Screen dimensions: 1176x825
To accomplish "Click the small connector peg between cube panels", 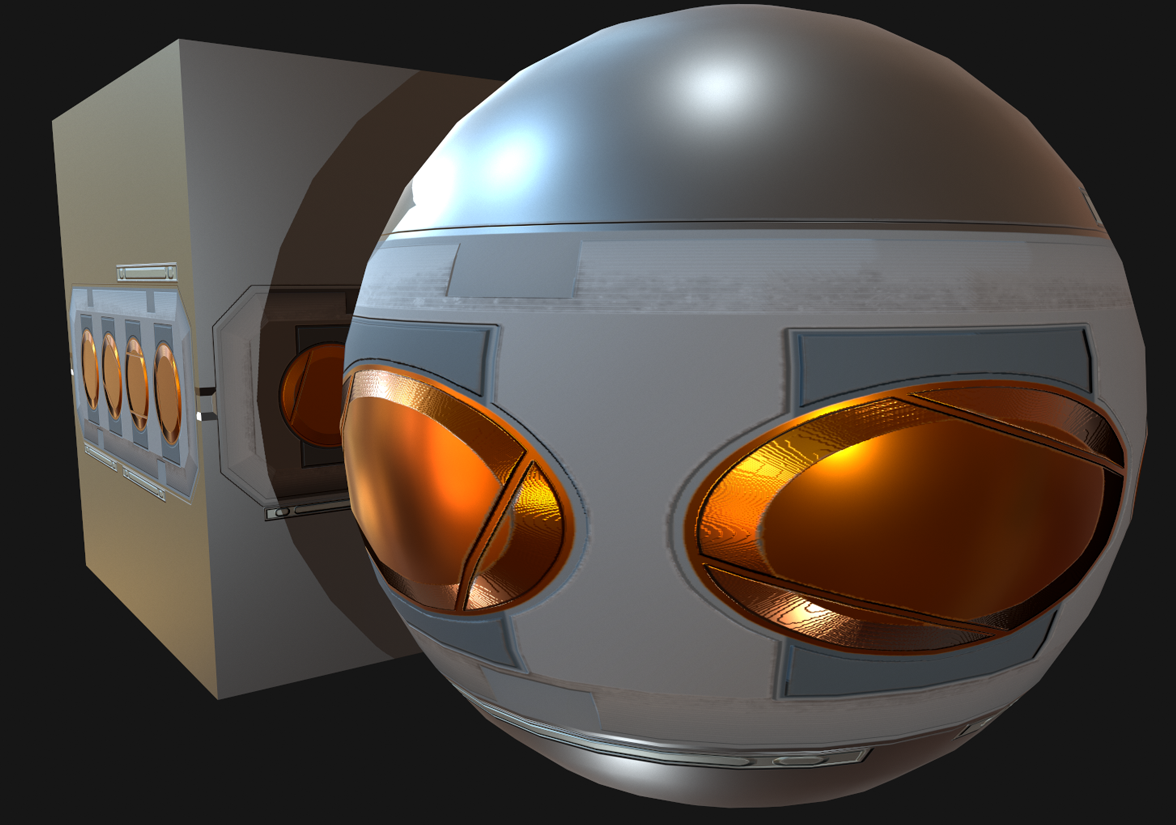I will (207, 400).
